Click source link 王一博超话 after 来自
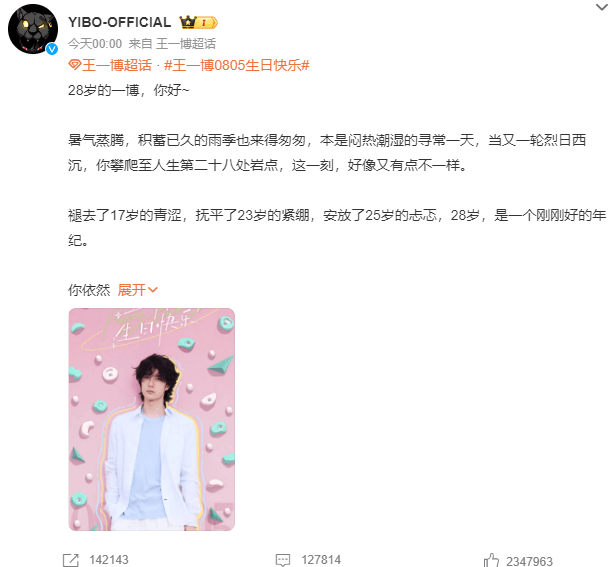Image resolution: width=612 pixels, height=567 pixels. (186, 44)
